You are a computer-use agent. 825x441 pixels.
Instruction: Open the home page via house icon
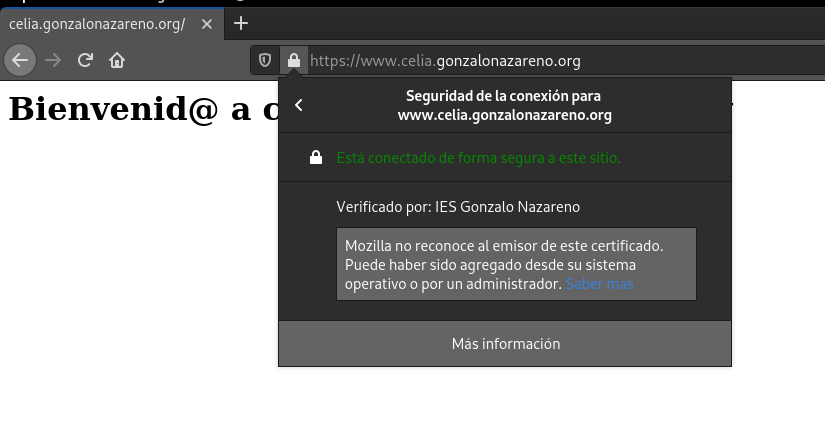point(117,60)
